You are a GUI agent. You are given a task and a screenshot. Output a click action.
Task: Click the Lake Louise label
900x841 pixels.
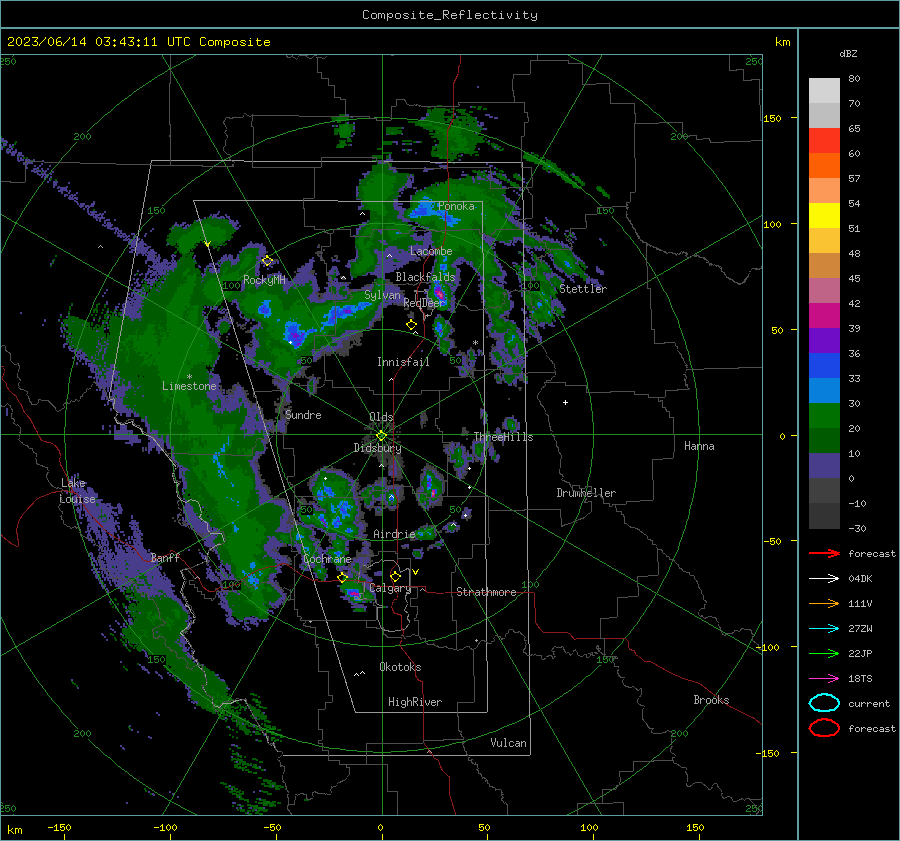(x=77, y=491)
